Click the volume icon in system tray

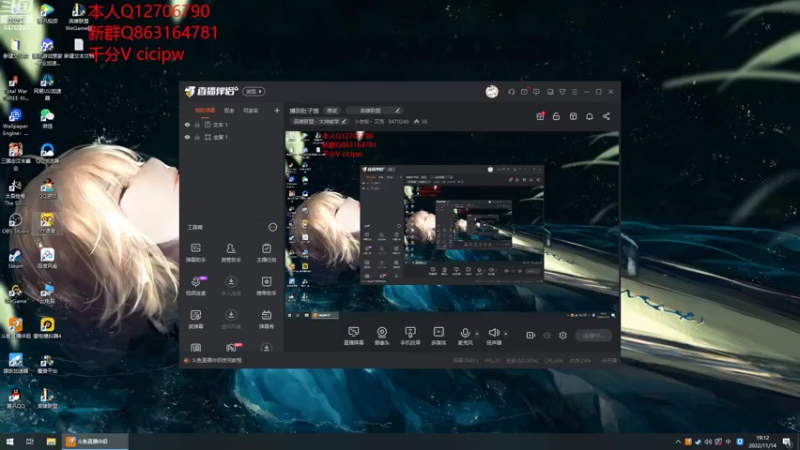[x=708, y=441]
